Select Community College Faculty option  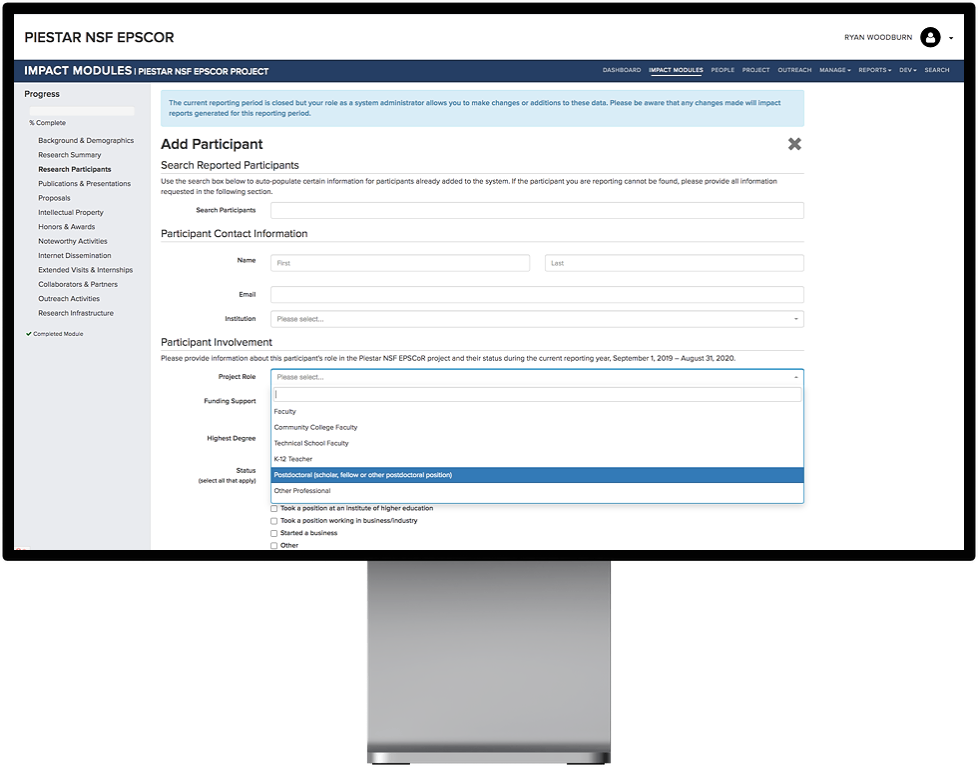coord(537,427)
